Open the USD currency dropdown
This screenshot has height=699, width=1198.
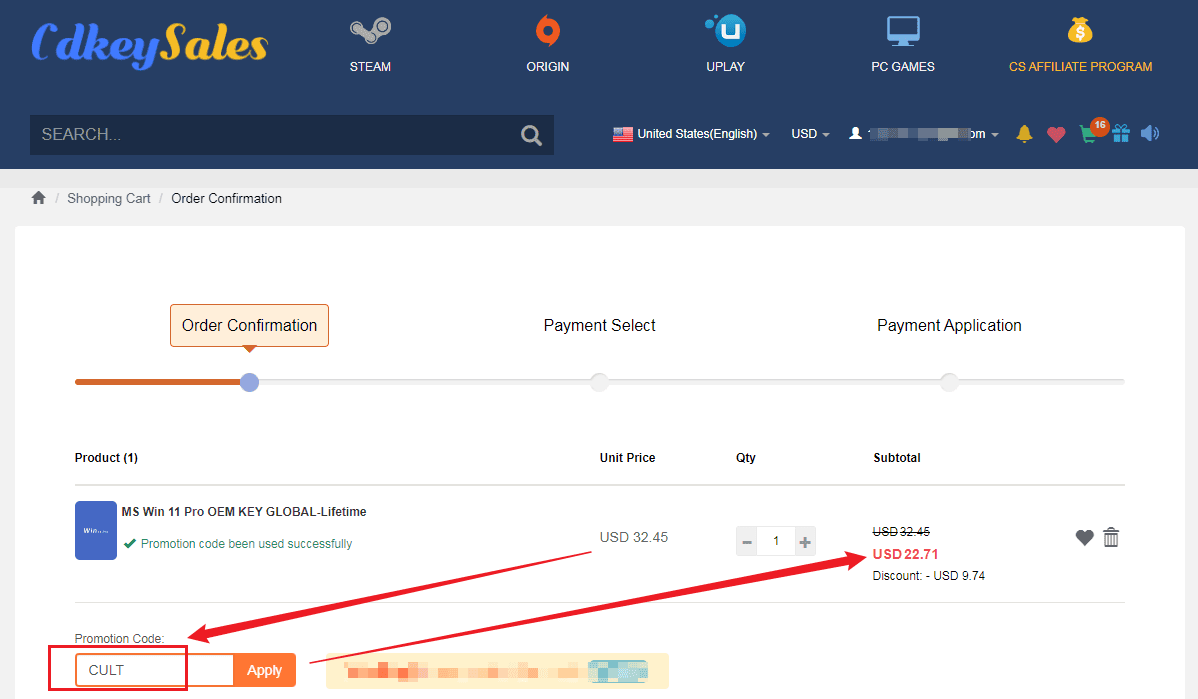(x=810, y=134)
